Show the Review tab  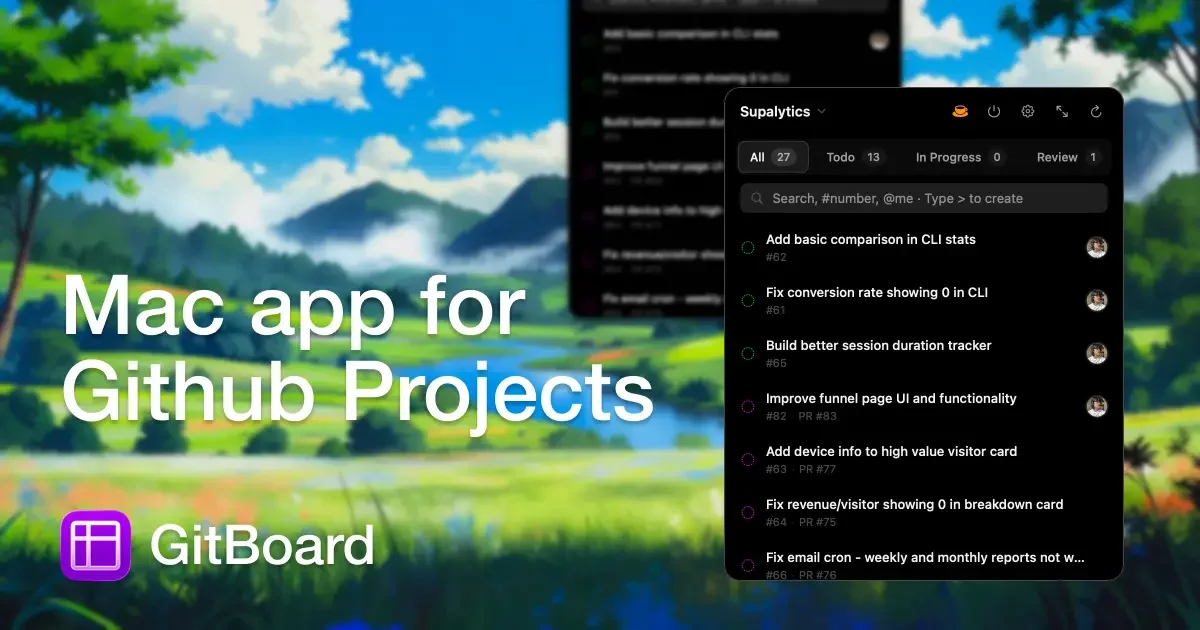click(x=1067, y=157)
